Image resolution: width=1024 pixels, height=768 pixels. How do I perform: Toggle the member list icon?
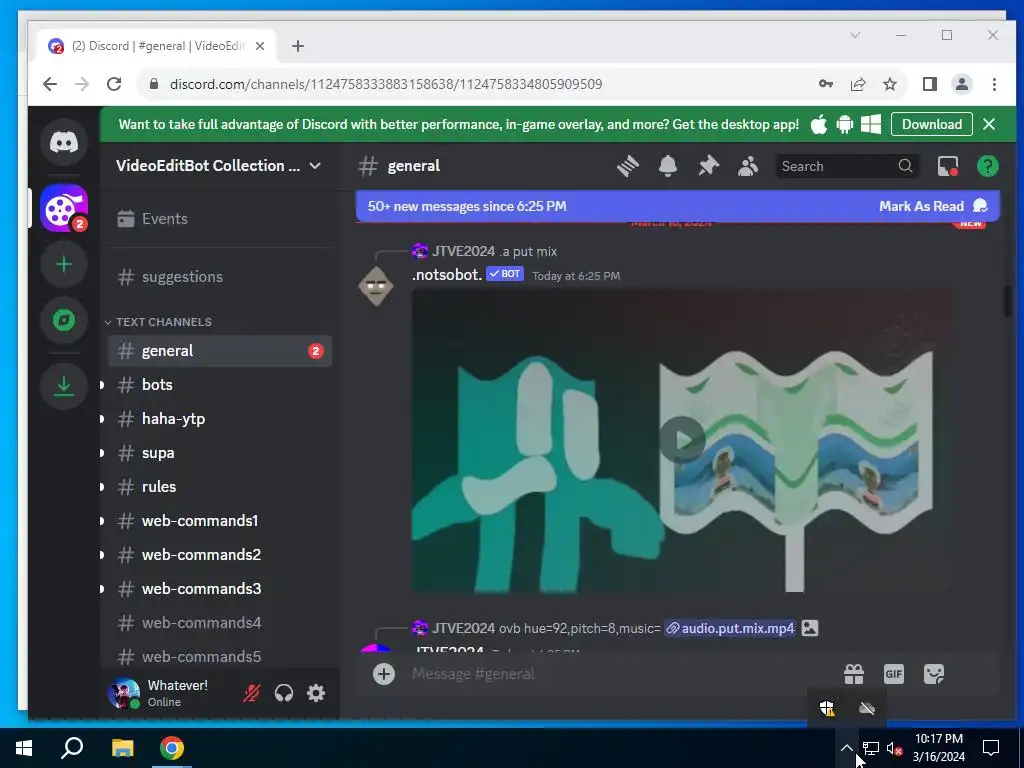tap(748, 167)
